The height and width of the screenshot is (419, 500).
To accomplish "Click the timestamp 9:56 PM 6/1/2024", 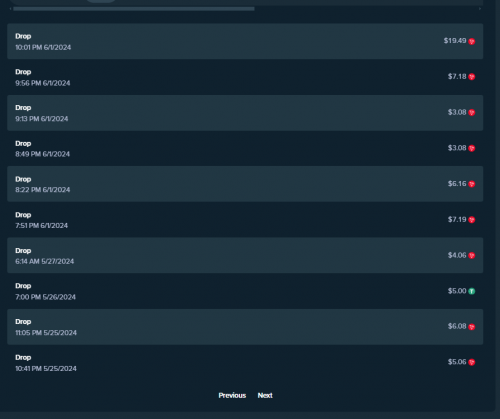I will 43,83.
